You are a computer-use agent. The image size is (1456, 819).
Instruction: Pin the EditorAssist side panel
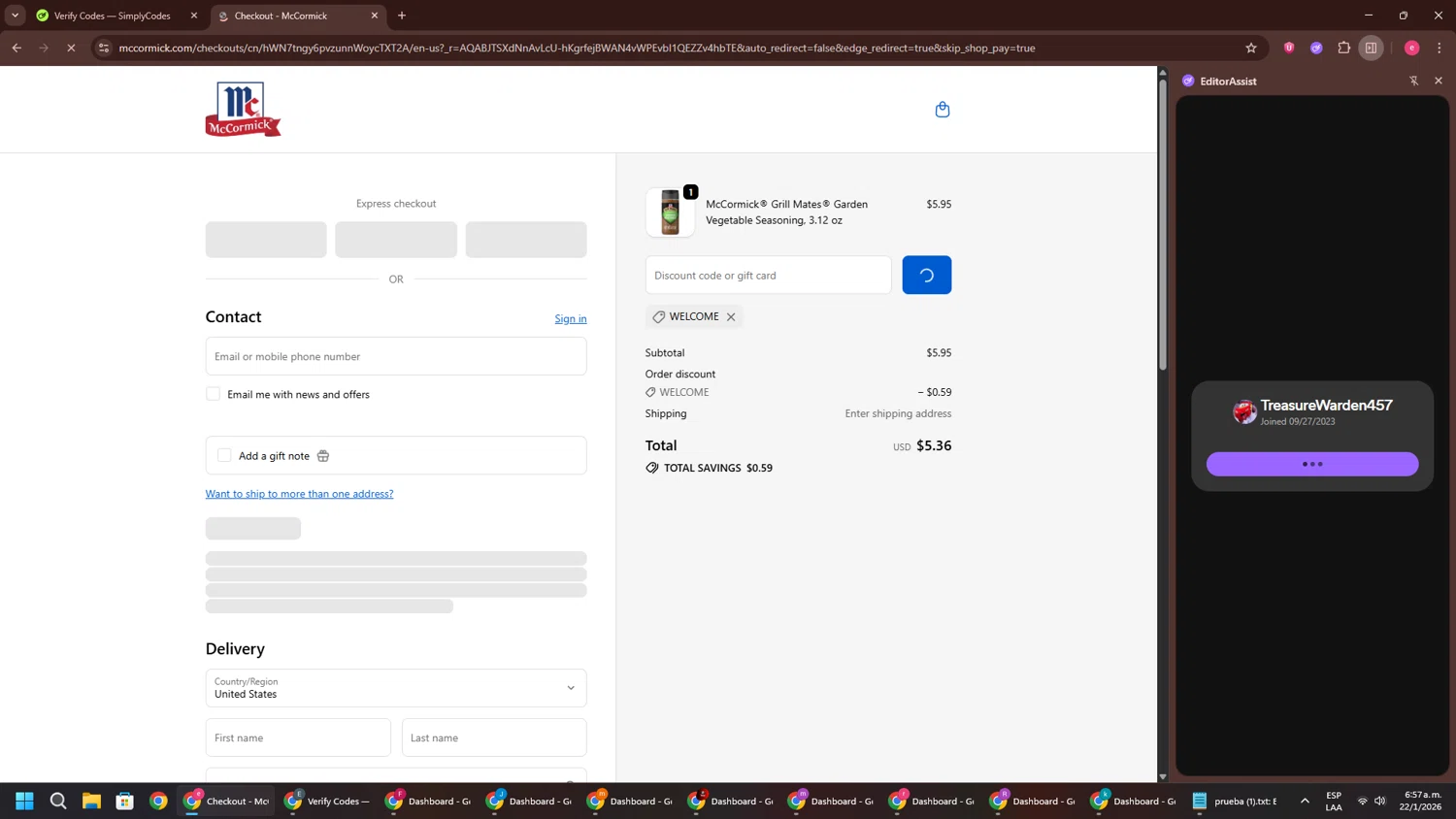pyautogui.click(x=1413, y=81)
